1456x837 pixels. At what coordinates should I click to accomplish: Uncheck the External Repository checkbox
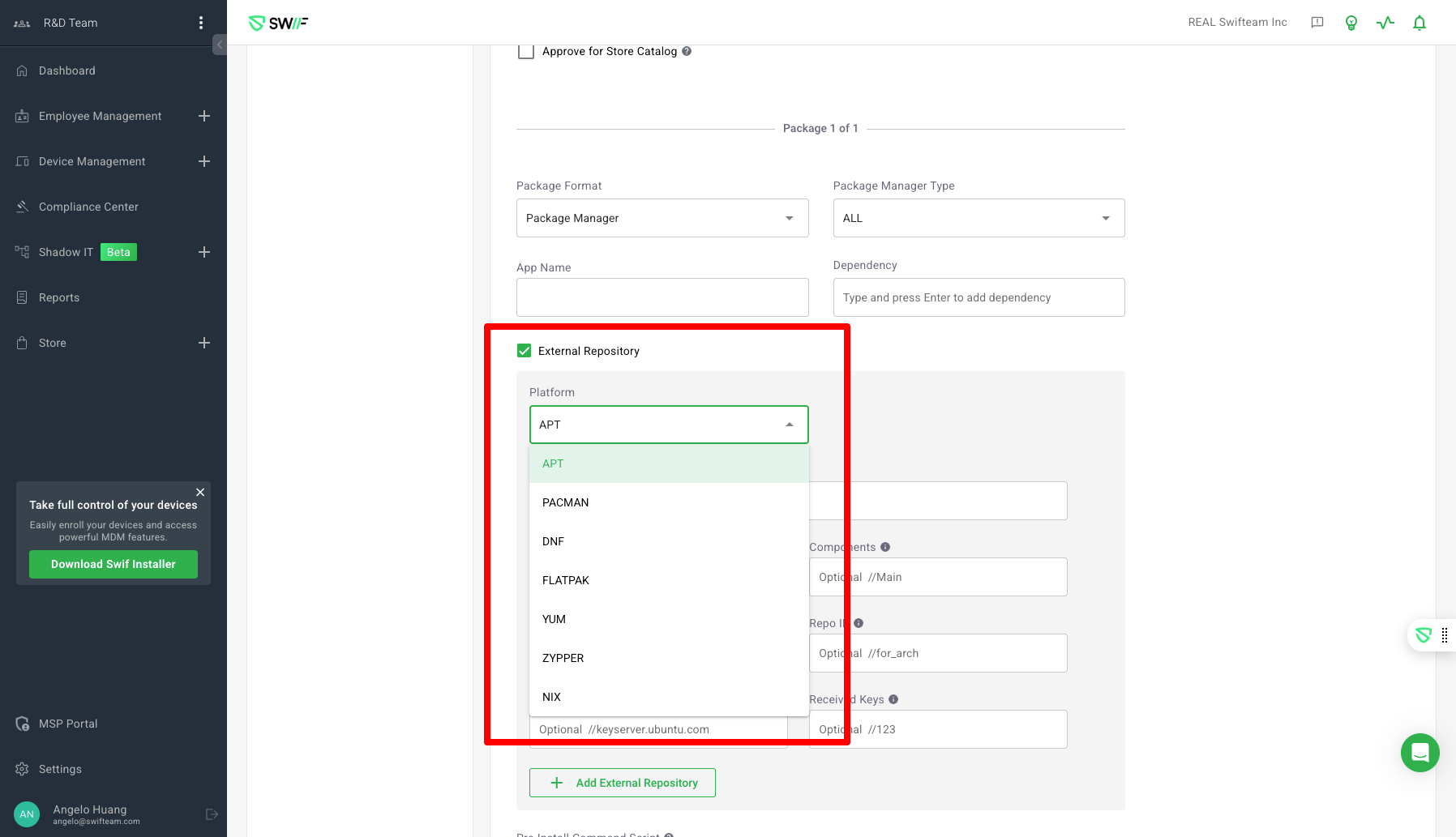click(525, 351)
